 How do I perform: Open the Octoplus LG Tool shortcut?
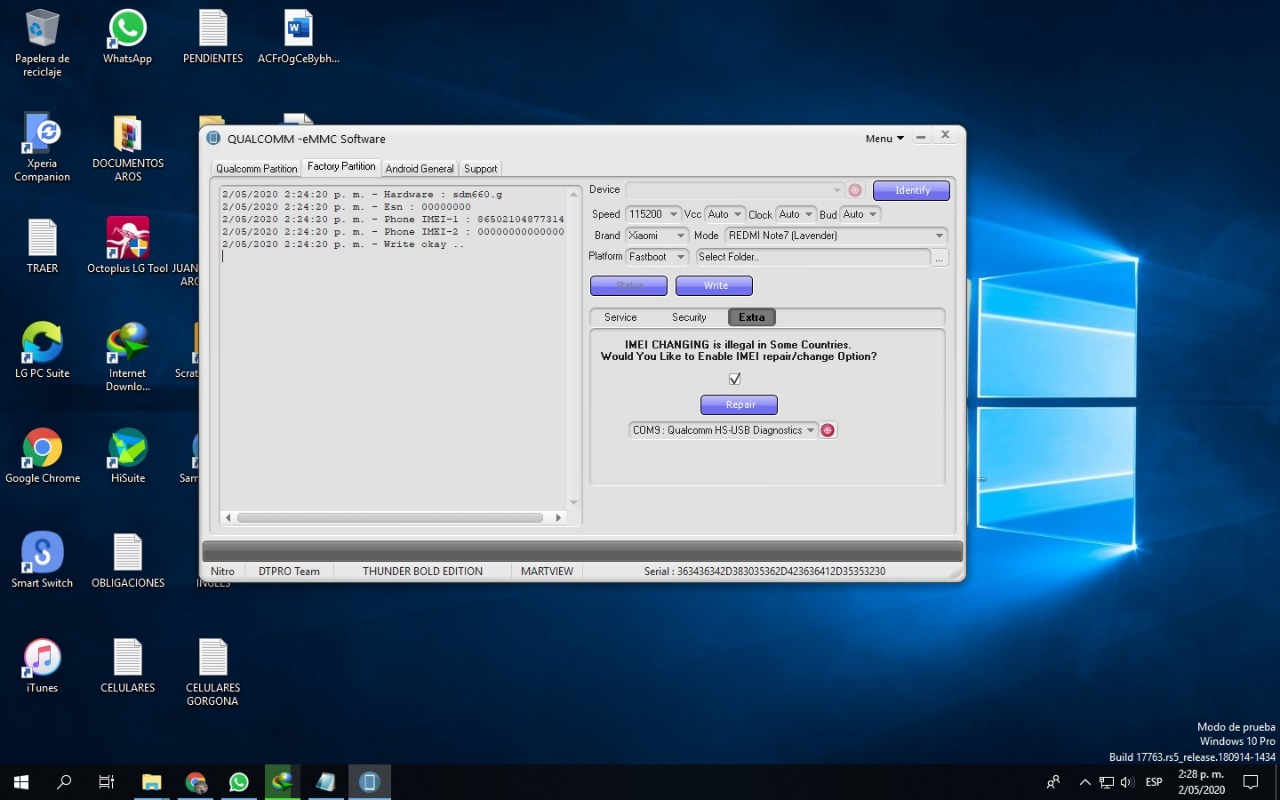tap(128, 246)
